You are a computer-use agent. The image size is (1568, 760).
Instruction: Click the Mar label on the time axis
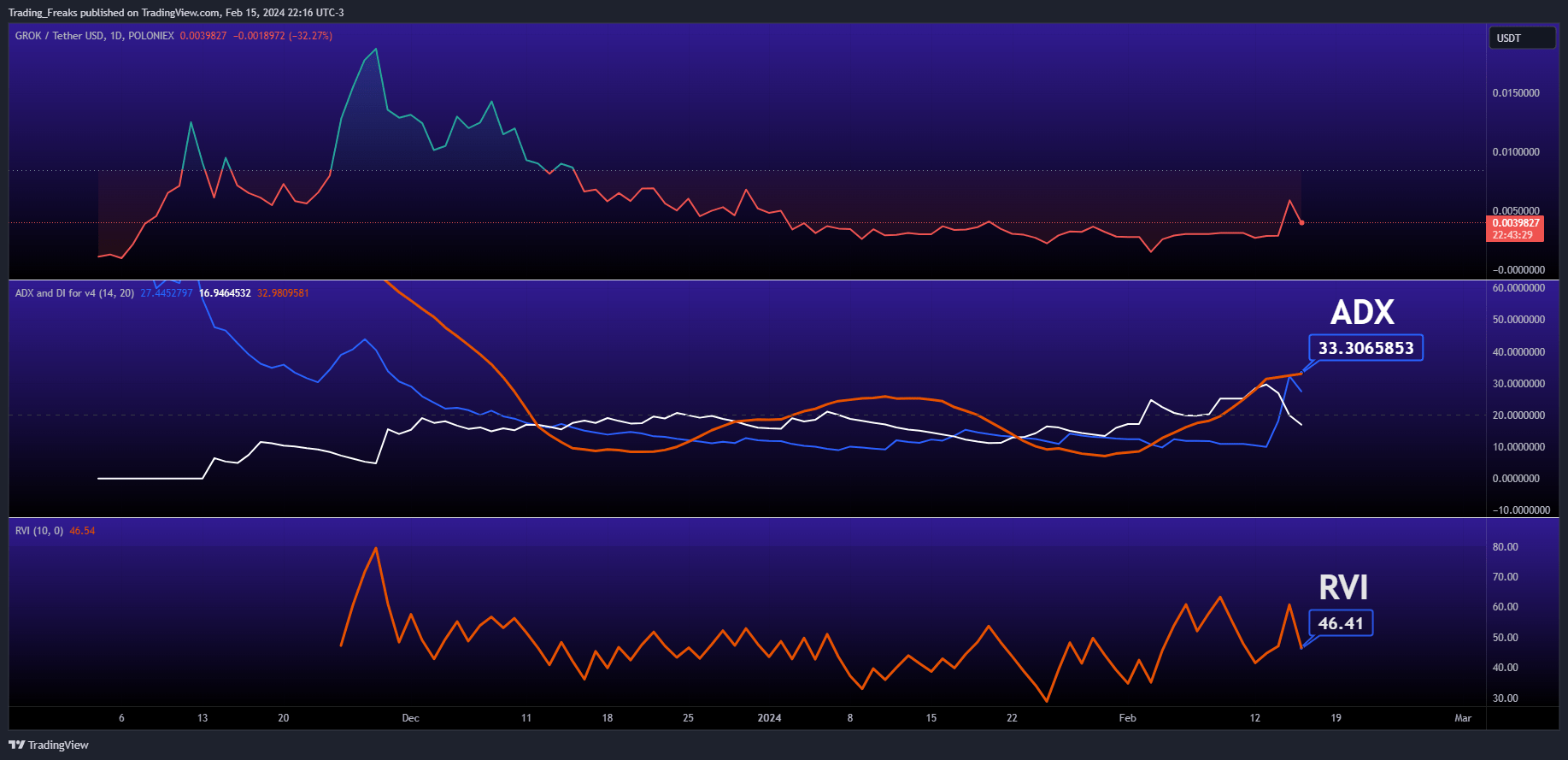[1463, 718]
